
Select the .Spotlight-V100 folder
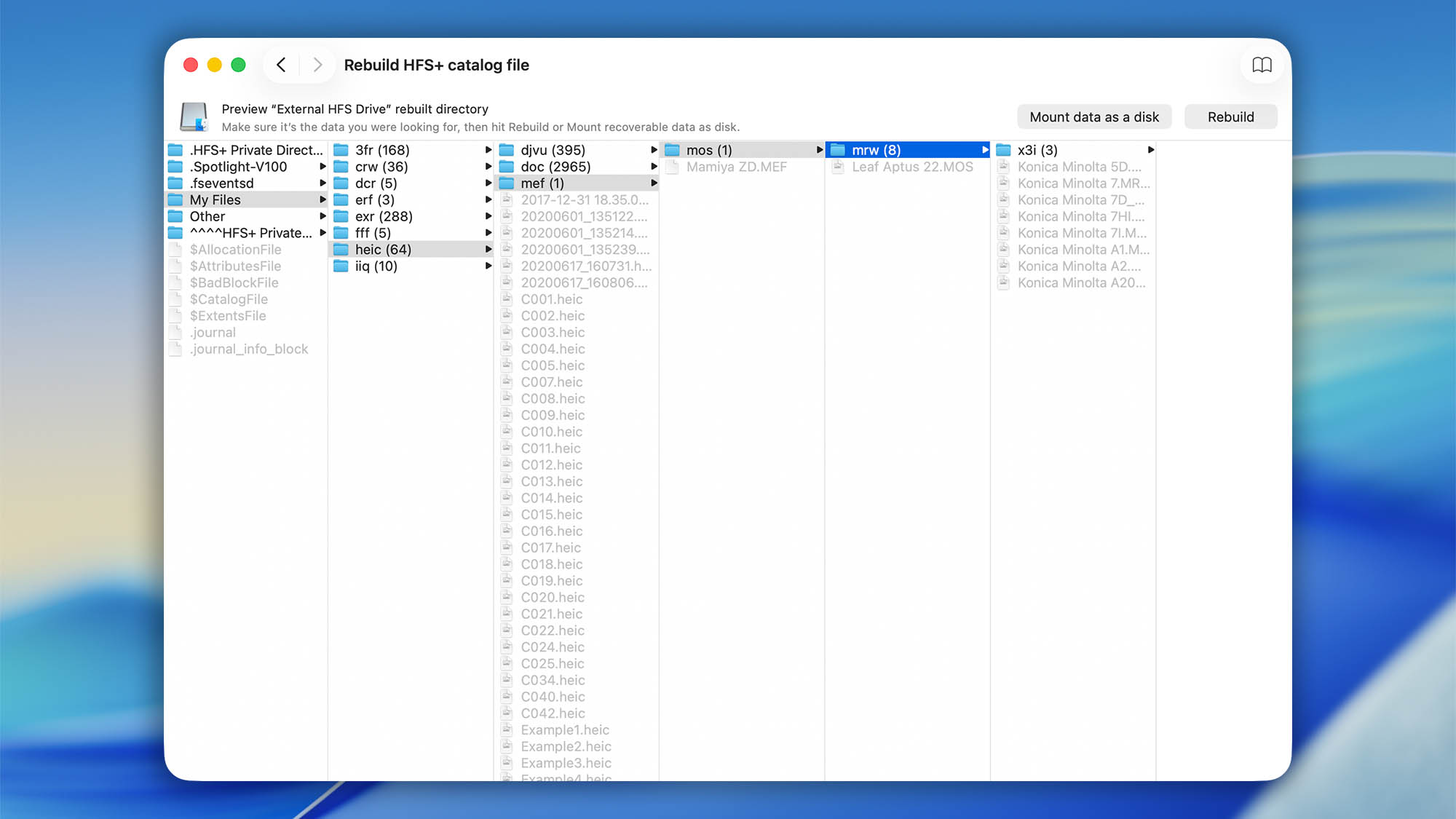pyautogui.click(x=237, y=166)
